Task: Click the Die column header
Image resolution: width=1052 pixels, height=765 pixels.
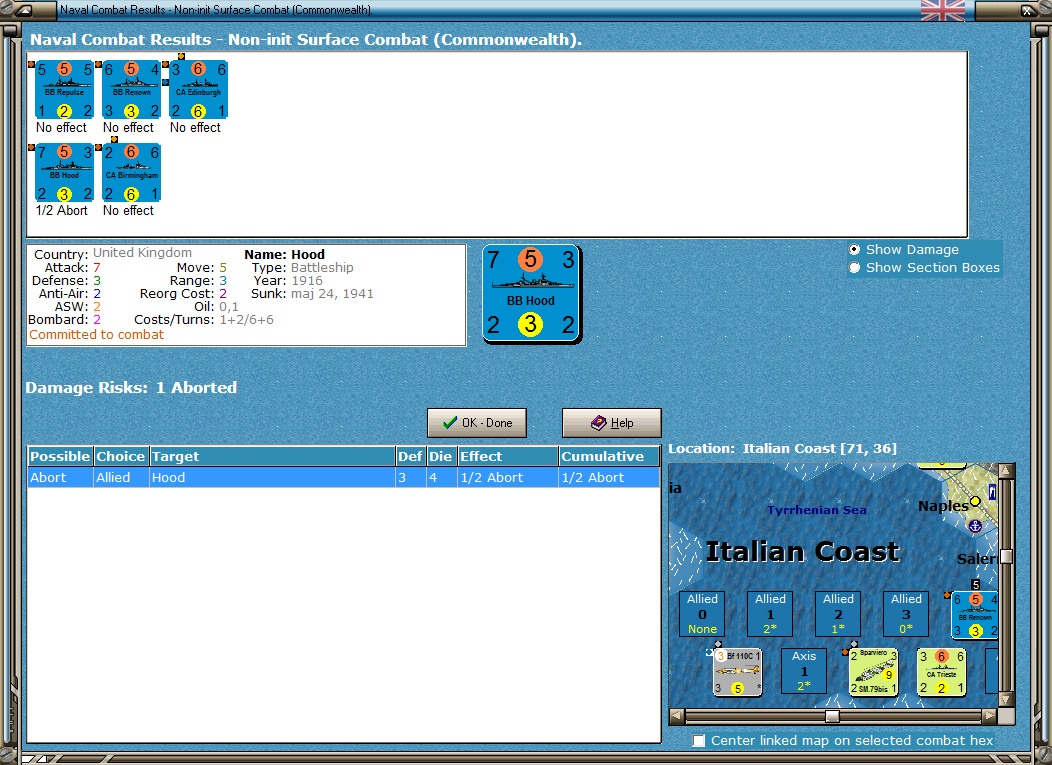Action: [441, 456]
